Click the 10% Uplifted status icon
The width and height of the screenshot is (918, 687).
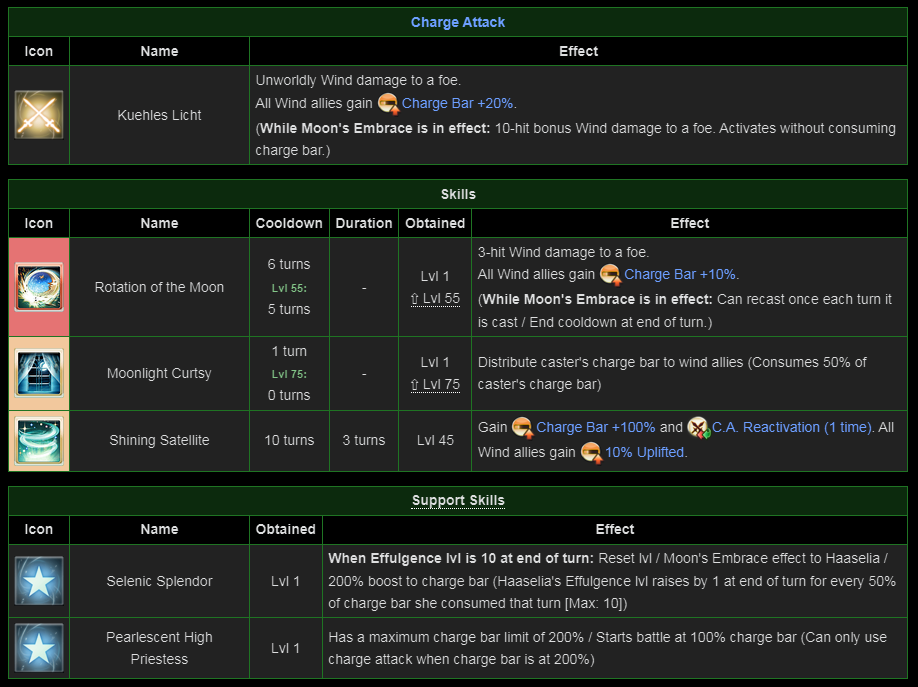tap(592, 453)
